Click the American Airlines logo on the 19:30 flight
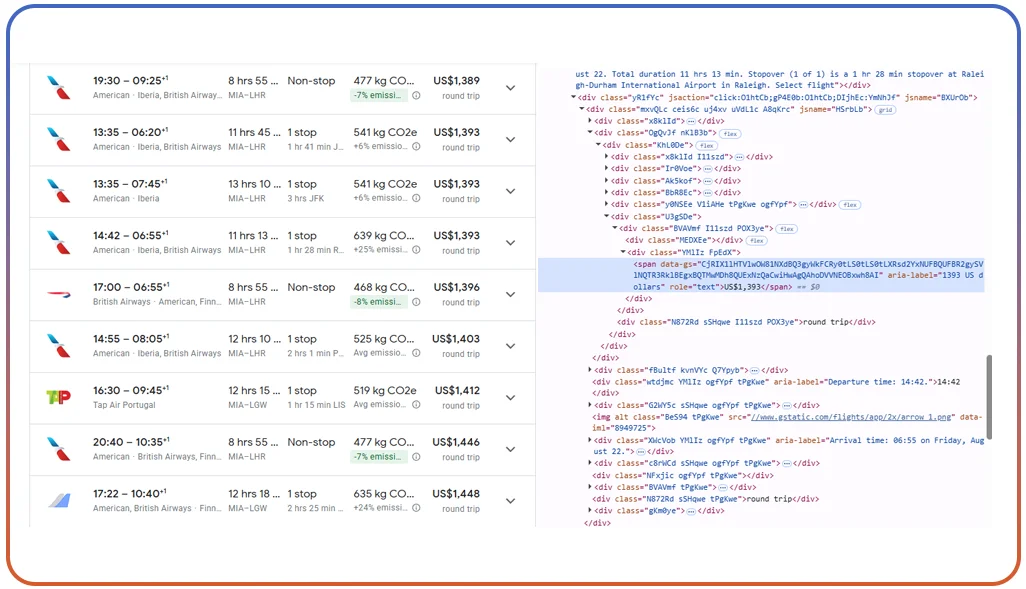 (x=58, y=88)
